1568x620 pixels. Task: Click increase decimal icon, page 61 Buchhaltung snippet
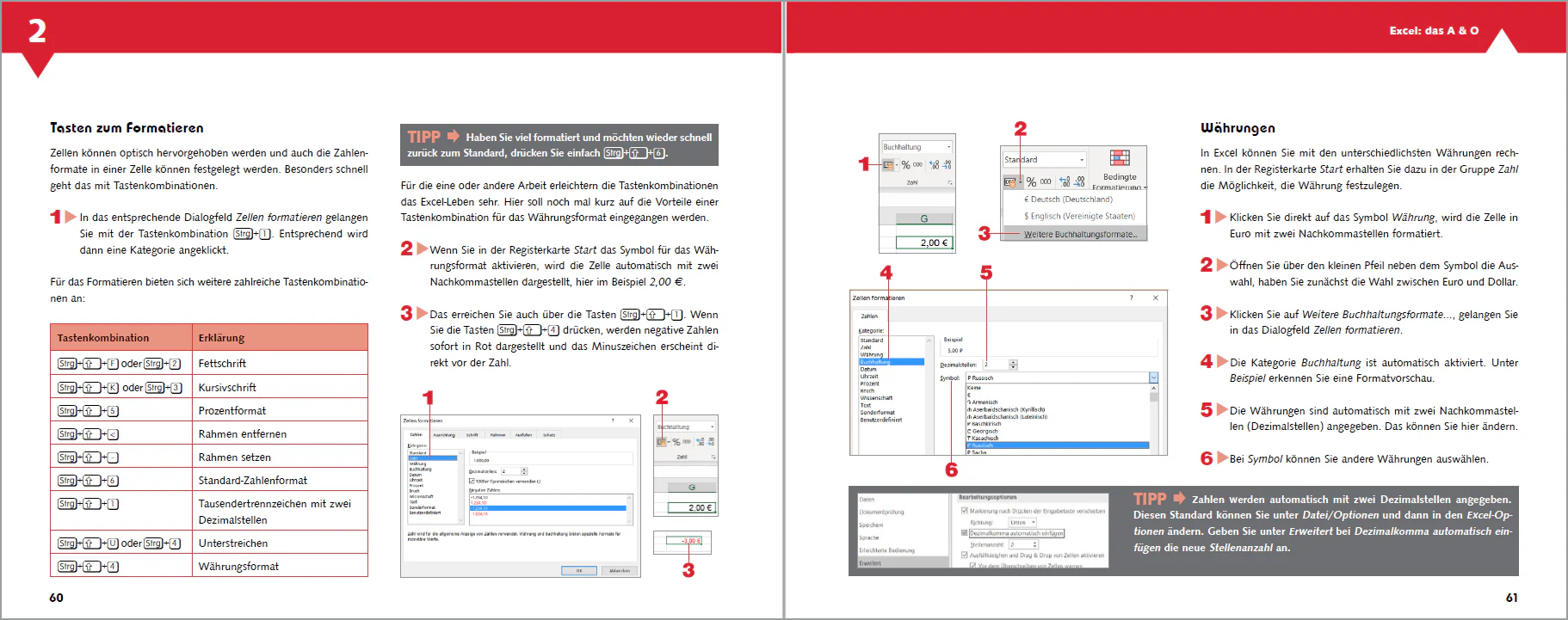(x=934, y=165)
